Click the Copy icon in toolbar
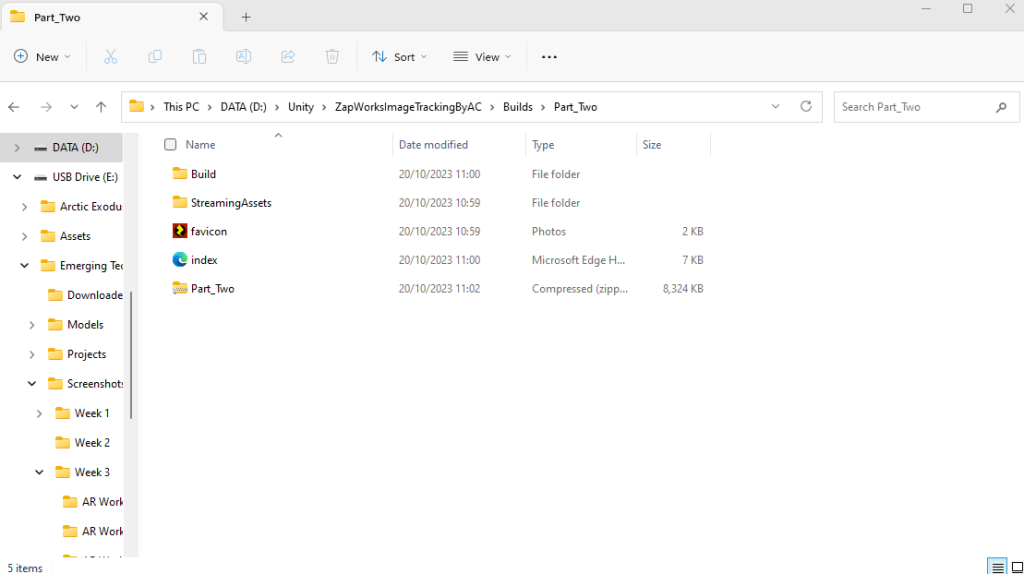This screenshot has width=1024, height=574. pos(155,57)
